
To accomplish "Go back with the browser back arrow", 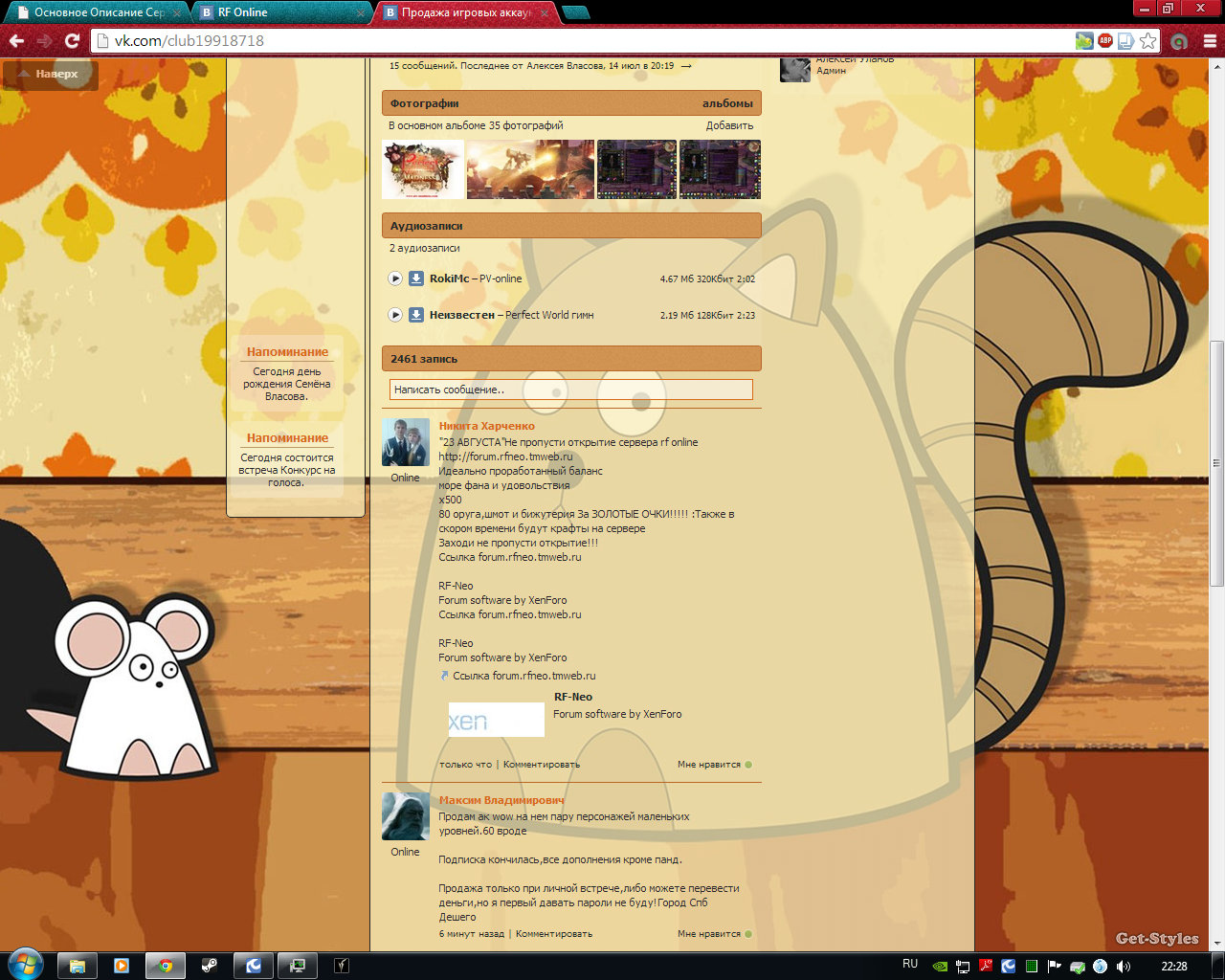I will tap(16, 40).
